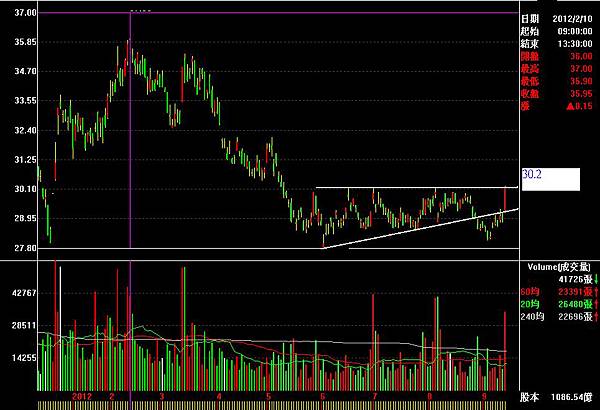Click the 最高 high price 37.00
The image size is (600, 410).
556,69
